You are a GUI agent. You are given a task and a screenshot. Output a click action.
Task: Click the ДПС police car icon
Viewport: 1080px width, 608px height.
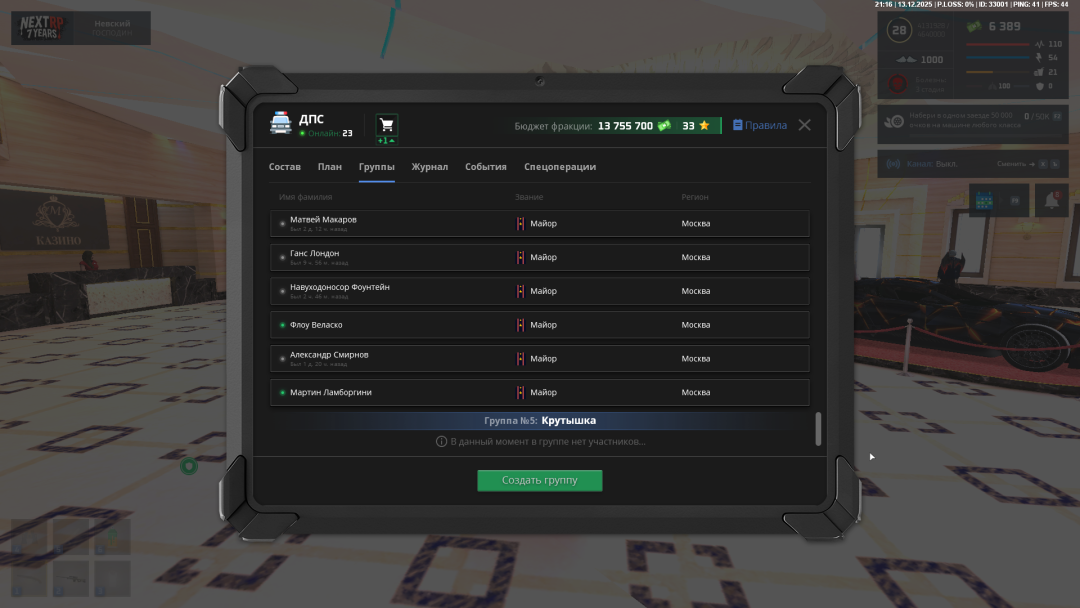point(281,123)
